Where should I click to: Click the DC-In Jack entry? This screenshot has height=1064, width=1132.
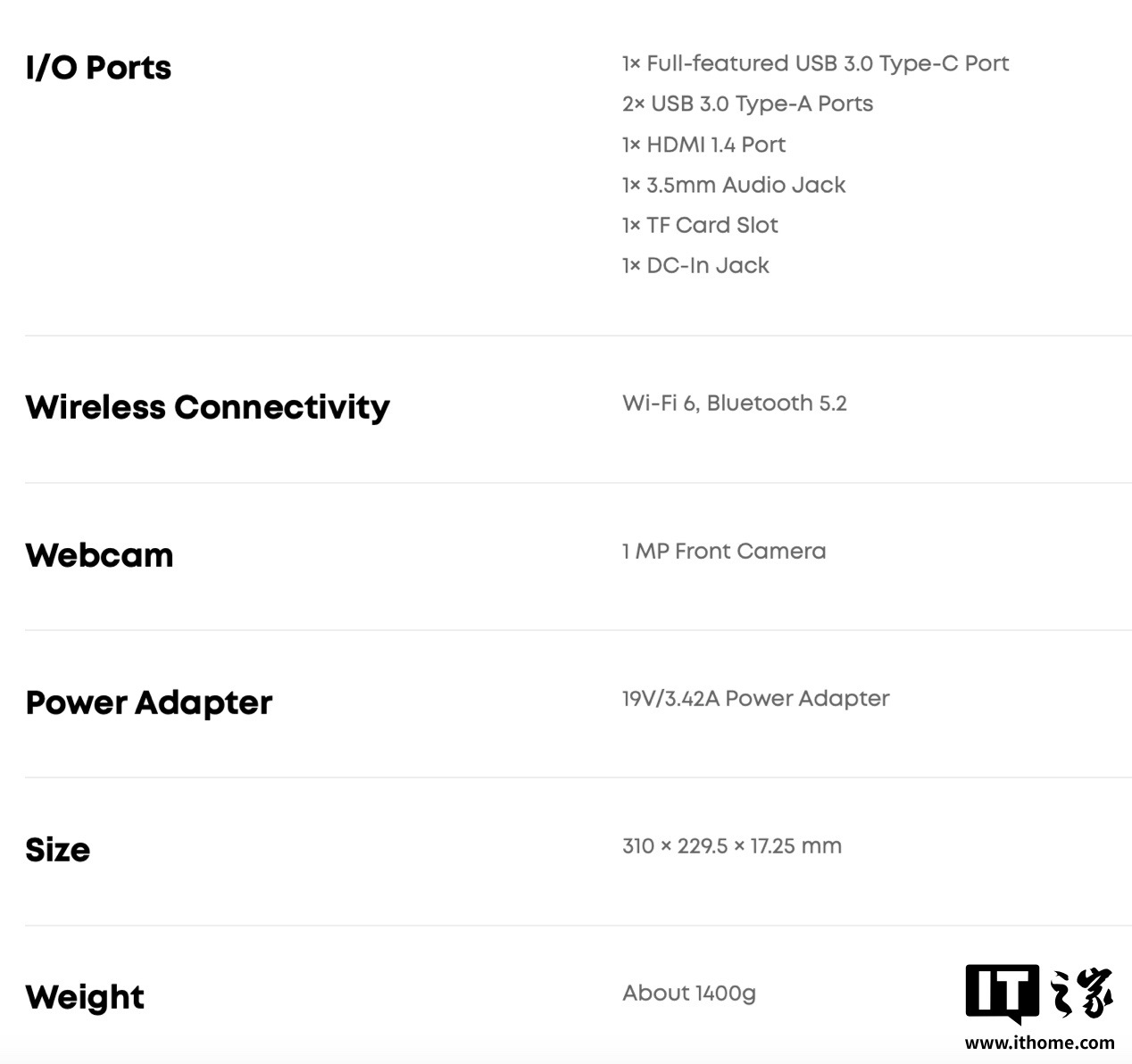(x=695, y=265)
